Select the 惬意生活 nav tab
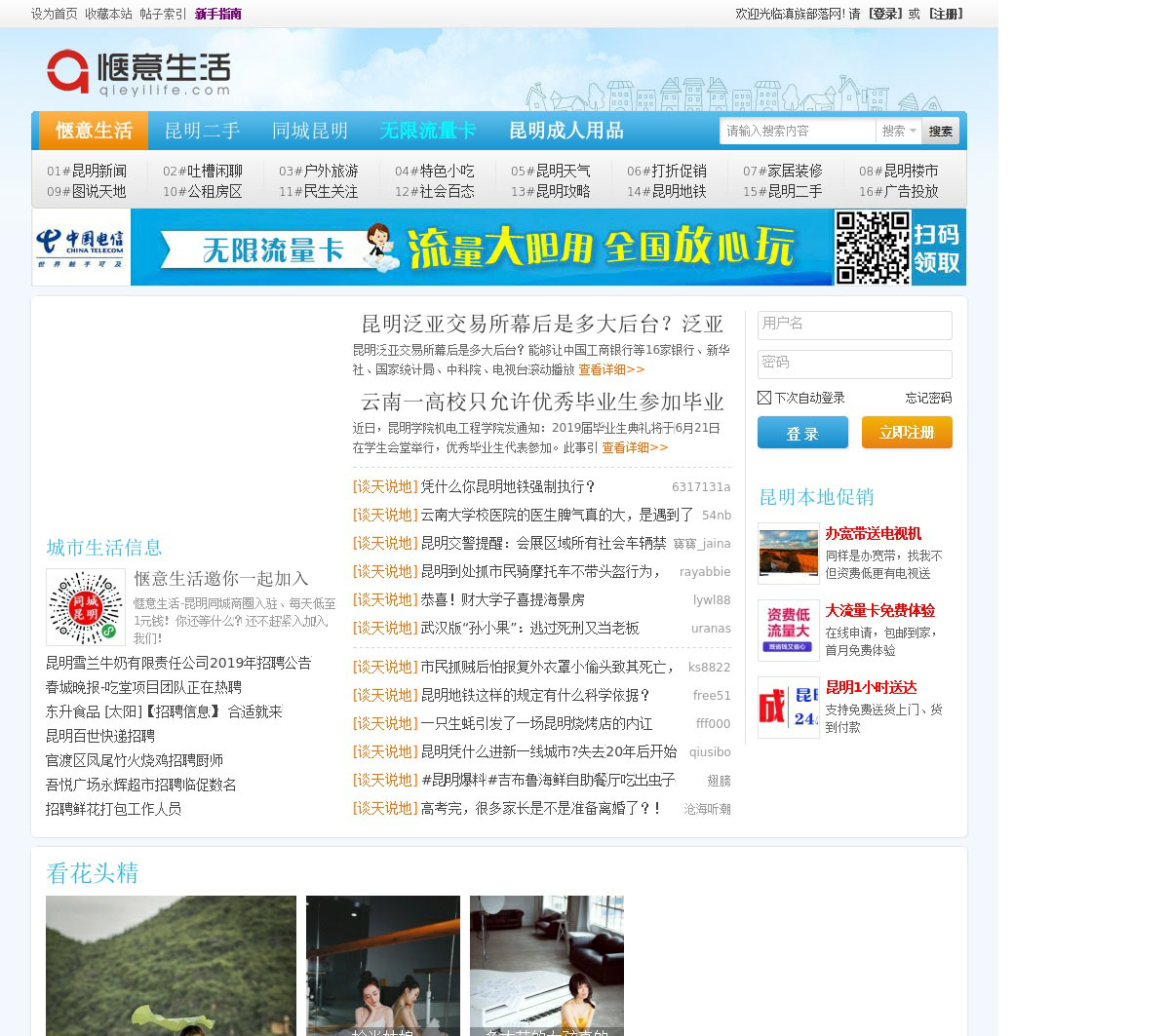This screenshot has width=1170, height=1036. [x=94, y=131]
